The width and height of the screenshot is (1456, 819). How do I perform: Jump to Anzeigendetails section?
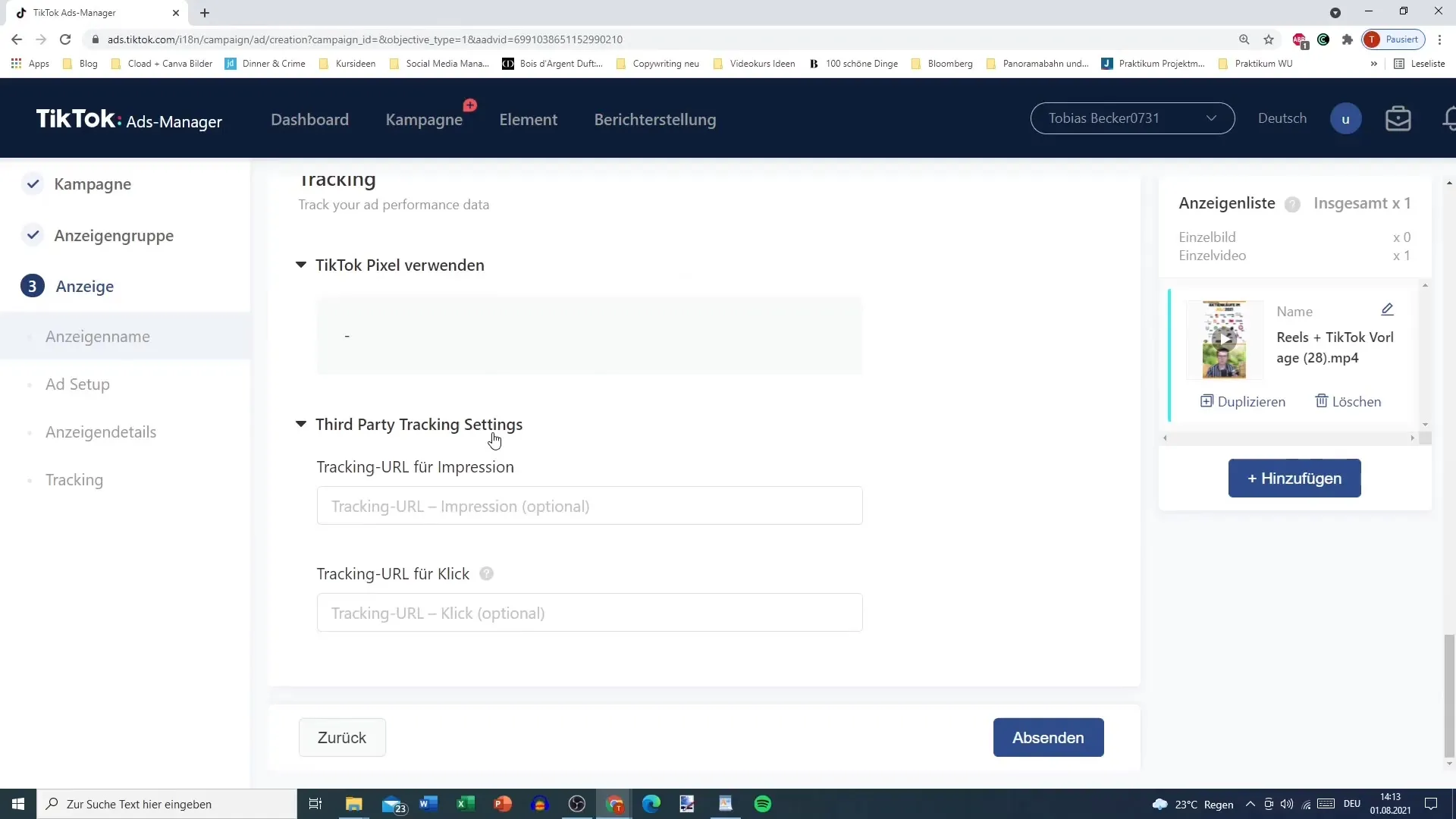point(101,432)
